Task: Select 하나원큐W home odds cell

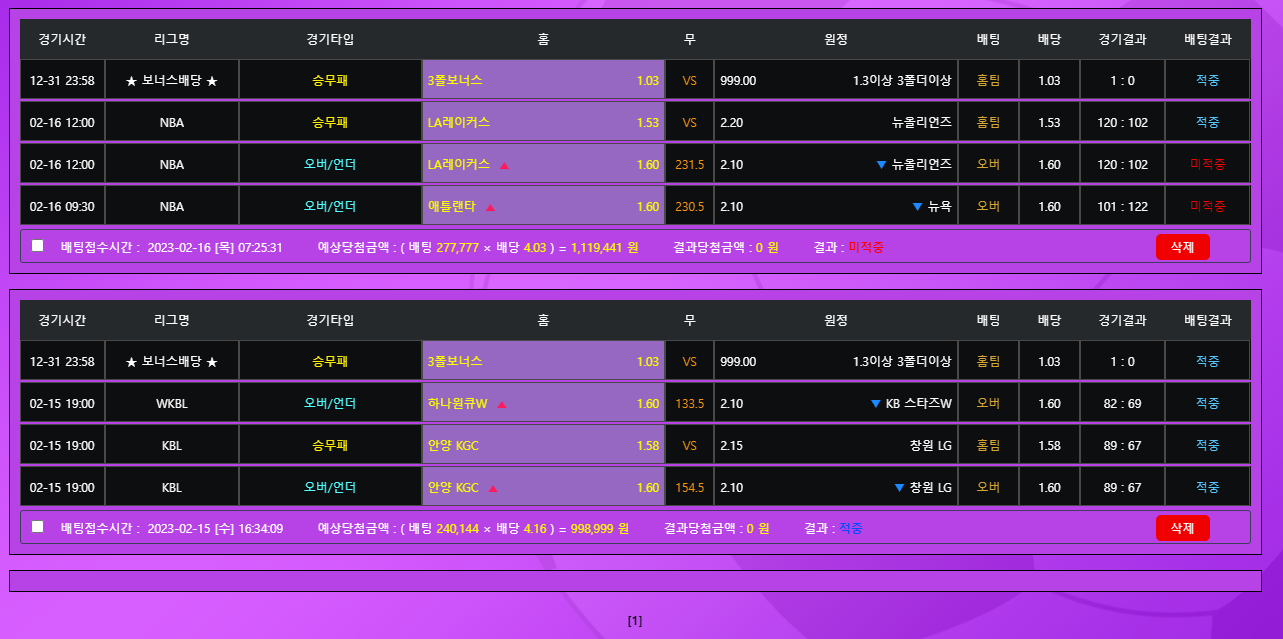Action: coord(543,404)
